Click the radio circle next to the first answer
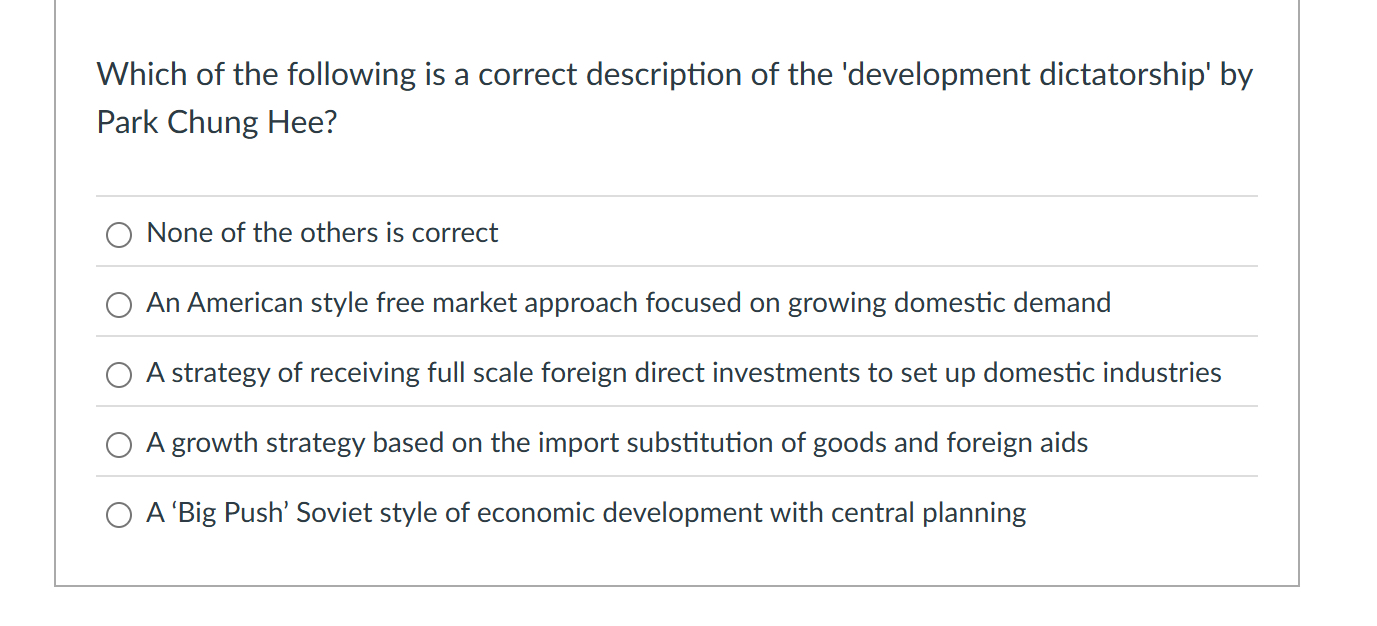Image resolution: width=1377 pixels, height=626 pixels. pos(118,234)
